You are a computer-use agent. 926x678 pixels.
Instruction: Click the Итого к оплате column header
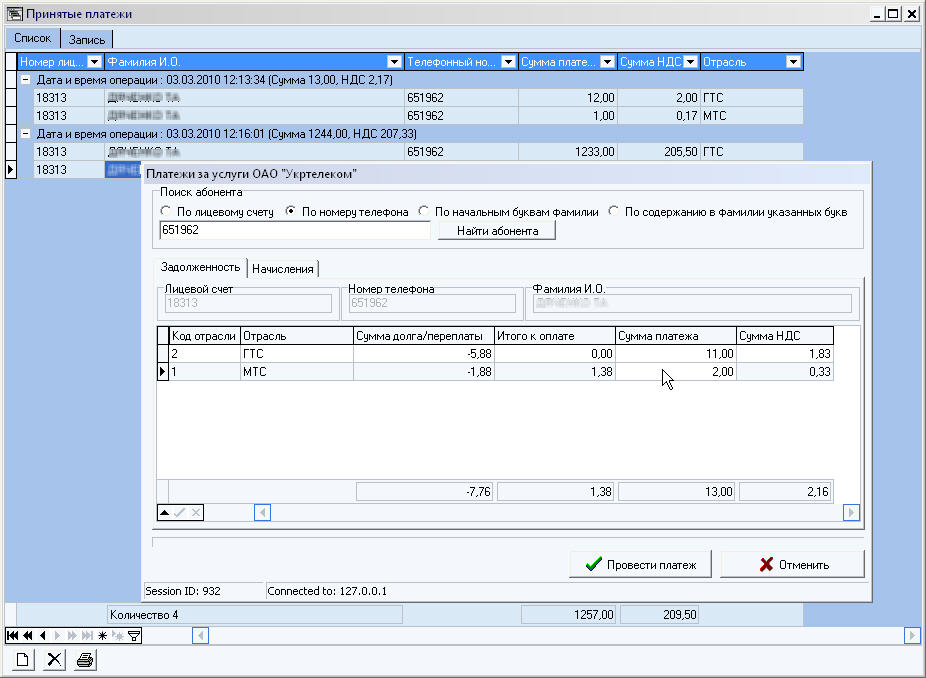coord(555,336)
